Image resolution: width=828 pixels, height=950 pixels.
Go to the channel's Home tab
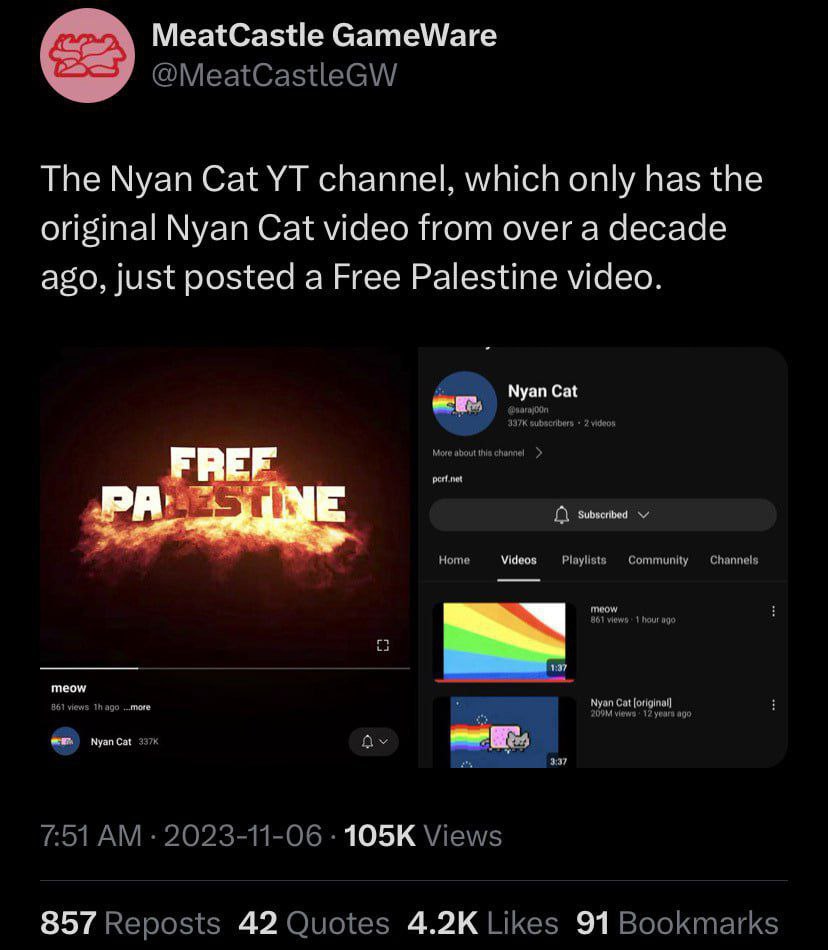click(454, 560)
